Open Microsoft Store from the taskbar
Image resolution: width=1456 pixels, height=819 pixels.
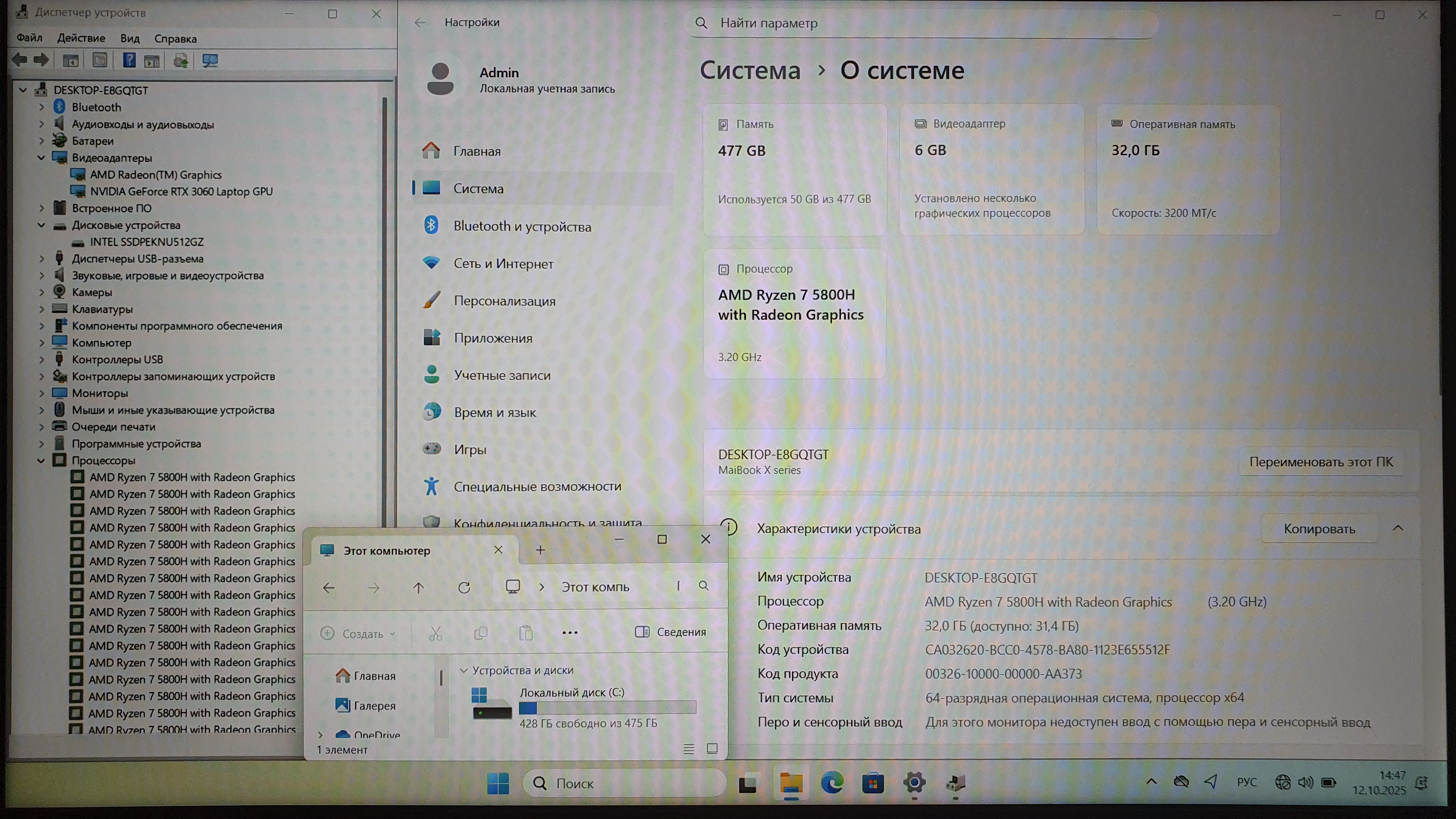click(873, 783)
